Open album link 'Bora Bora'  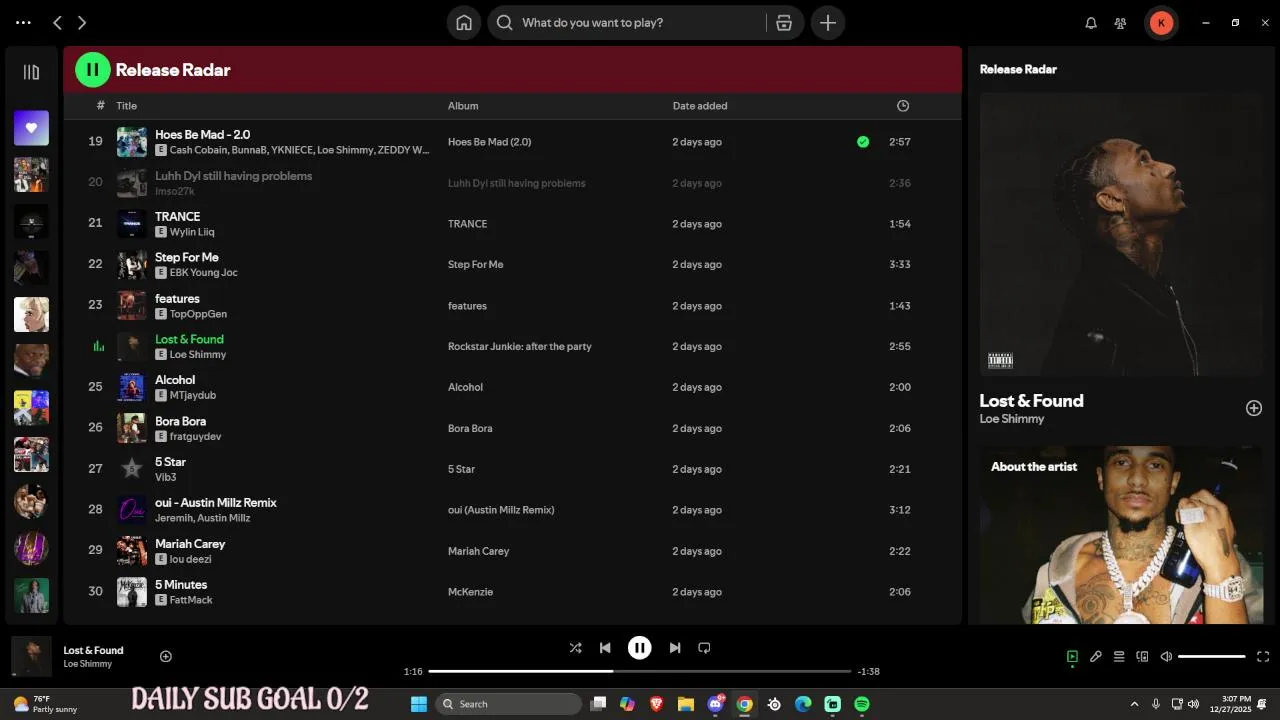tap(470, 428)
